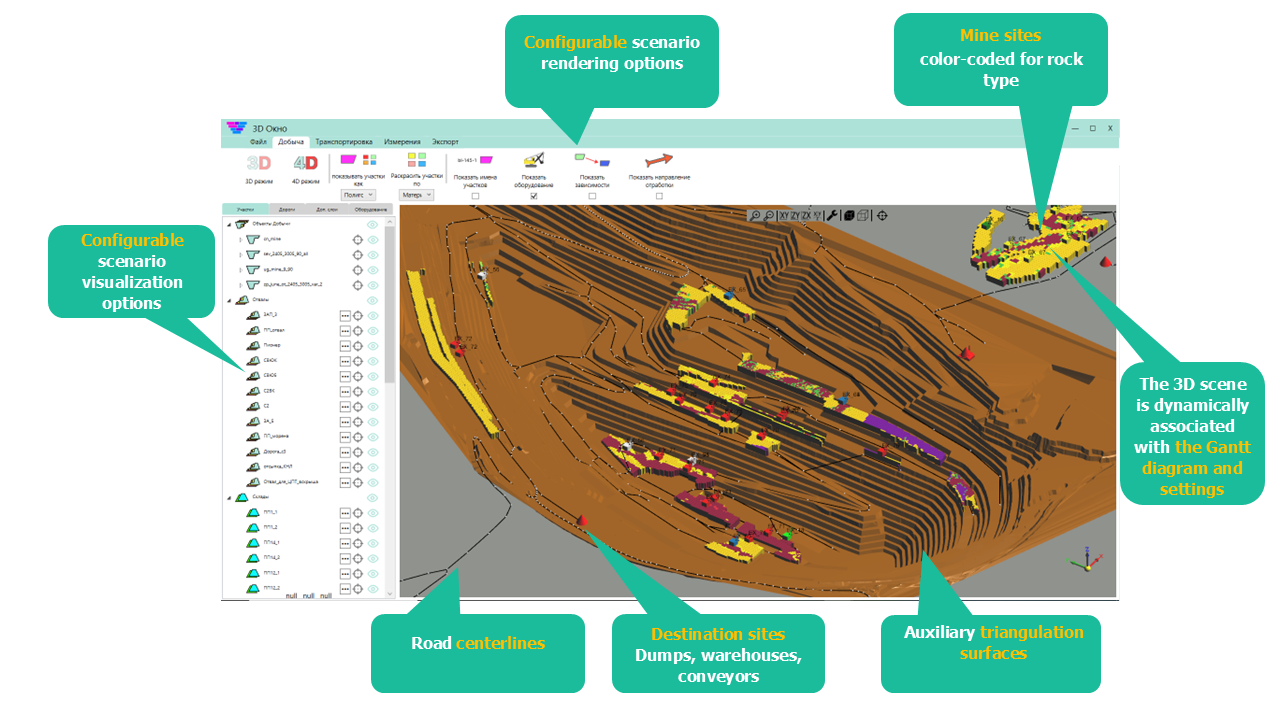Activate 4D режим mode
The height and width of the screenshot is (720, 1280).
[305, 165]
